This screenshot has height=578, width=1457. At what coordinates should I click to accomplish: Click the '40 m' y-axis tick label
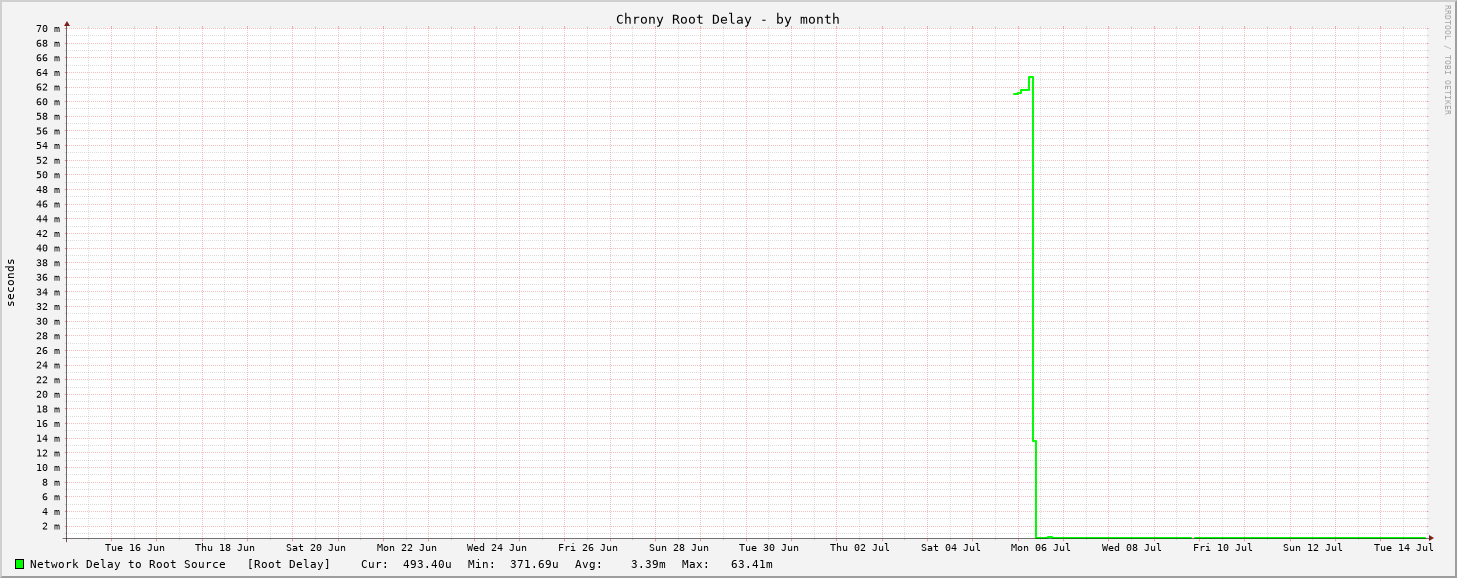48,248
